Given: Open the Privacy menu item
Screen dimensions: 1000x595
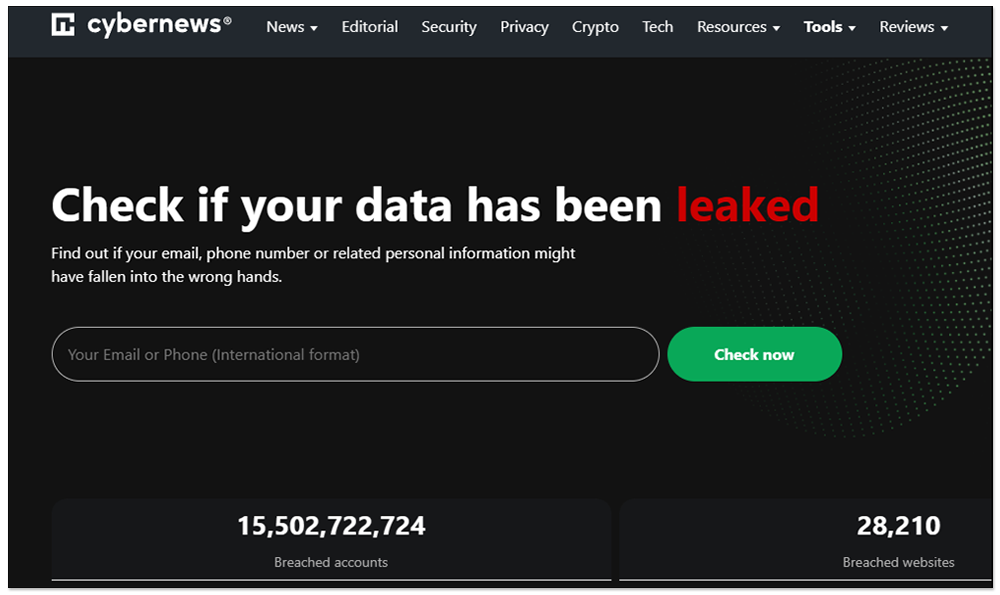Looking at the screenshot, I should 524,27.
